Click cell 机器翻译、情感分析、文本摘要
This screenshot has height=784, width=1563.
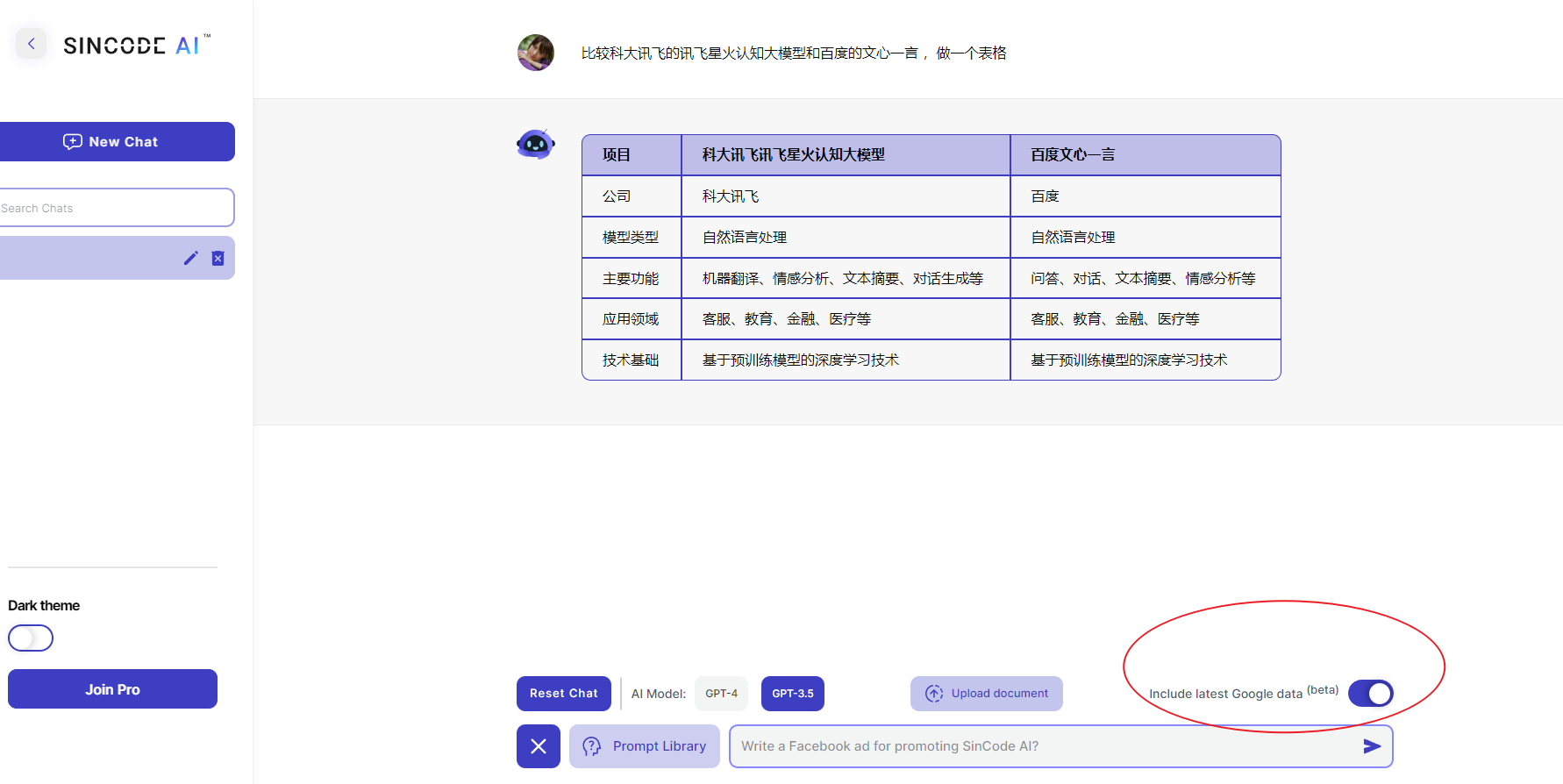[x=843, y=279]
